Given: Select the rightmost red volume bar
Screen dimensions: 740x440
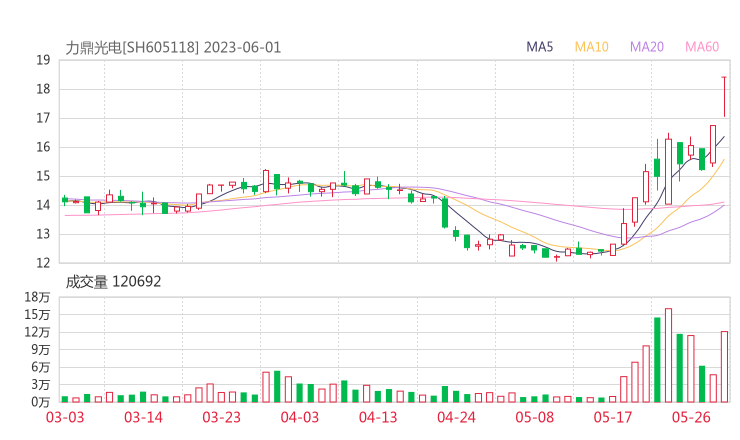Looking at the screenshot, I should [724, 367].
